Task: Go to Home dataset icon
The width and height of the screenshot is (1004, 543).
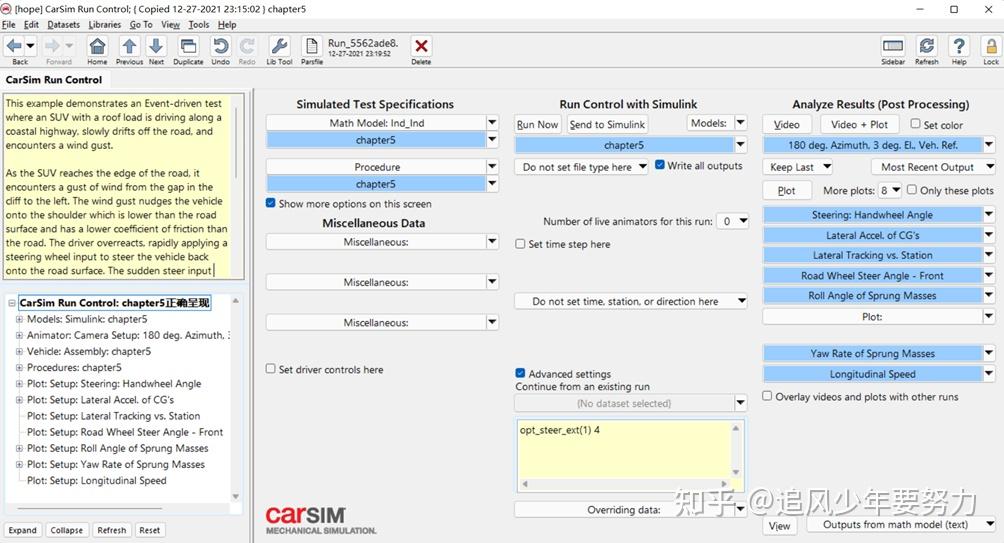Action: click(97, 46)
